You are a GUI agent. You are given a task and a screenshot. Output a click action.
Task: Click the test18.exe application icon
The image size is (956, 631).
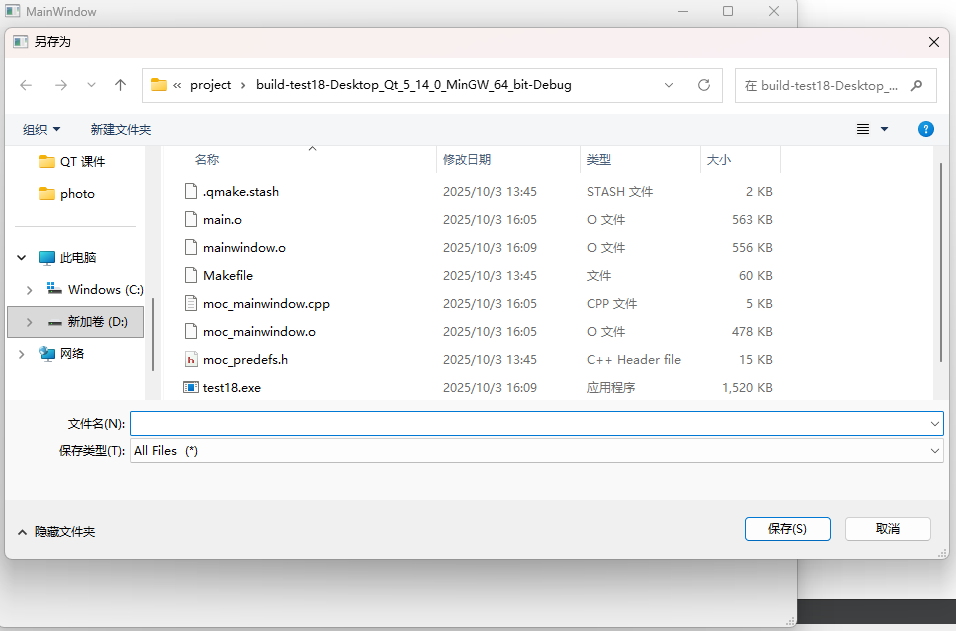(x=191, y=388)
